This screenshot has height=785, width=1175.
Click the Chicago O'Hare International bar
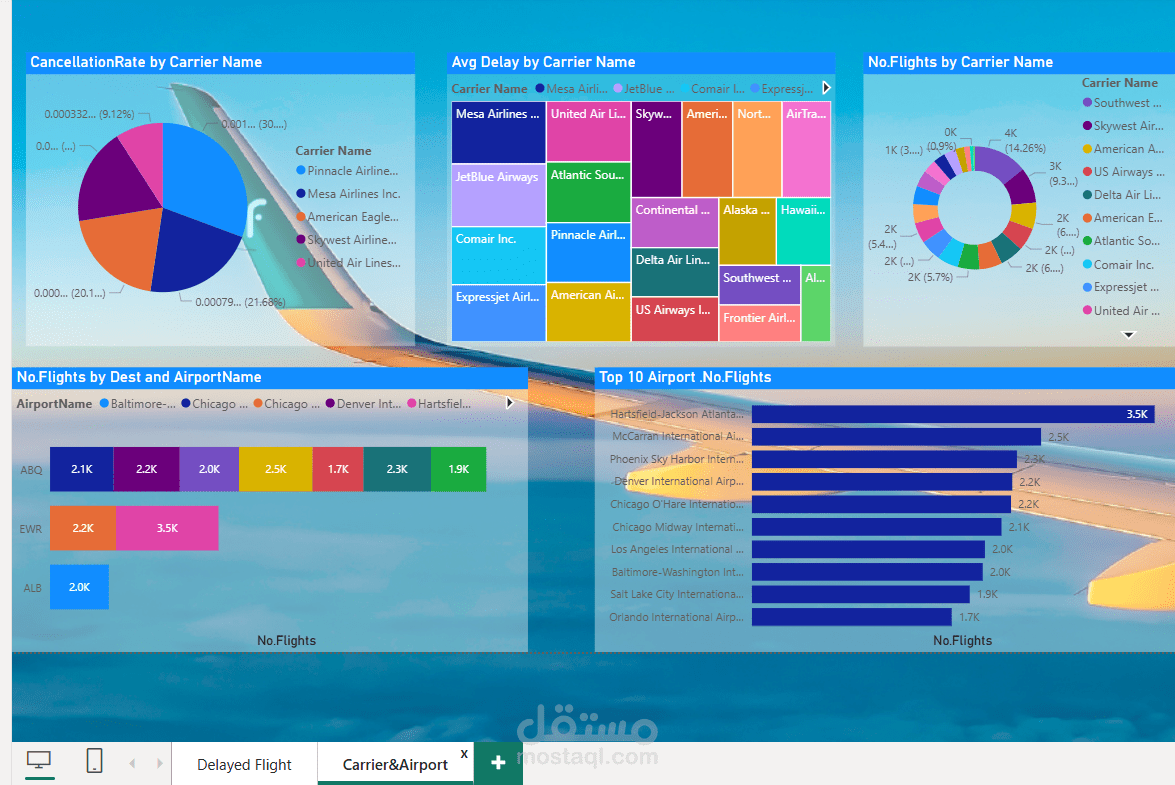[881, 504]
